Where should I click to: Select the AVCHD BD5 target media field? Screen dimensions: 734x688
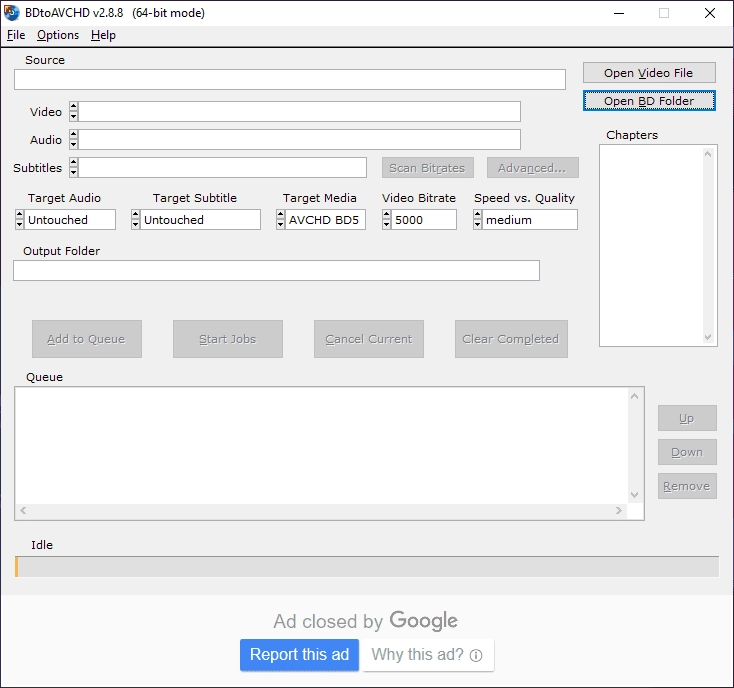325,220
